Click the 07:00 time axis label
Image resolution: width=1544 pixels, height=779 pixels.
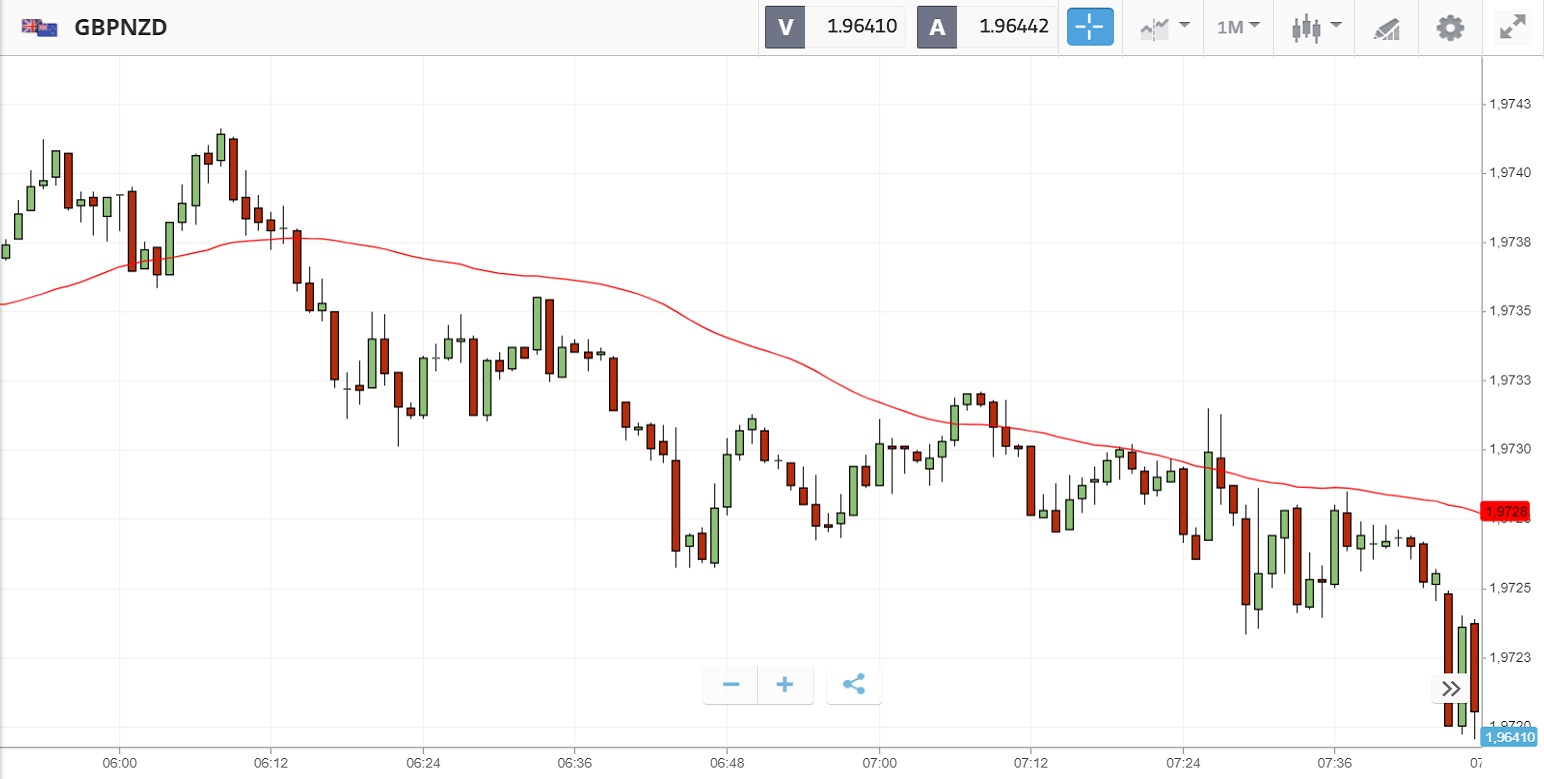point(879,764)
